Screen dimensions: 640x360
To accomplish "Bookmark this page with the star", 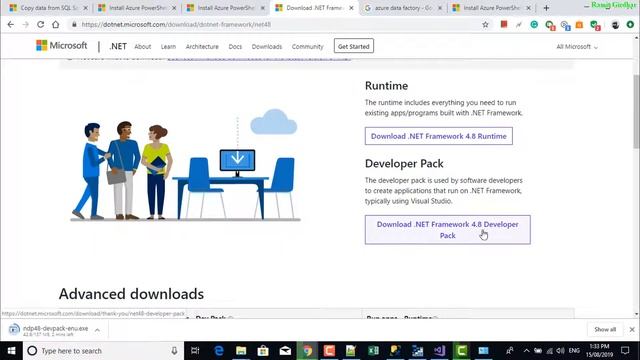I will pyautogui.click(x=485, y=24).
